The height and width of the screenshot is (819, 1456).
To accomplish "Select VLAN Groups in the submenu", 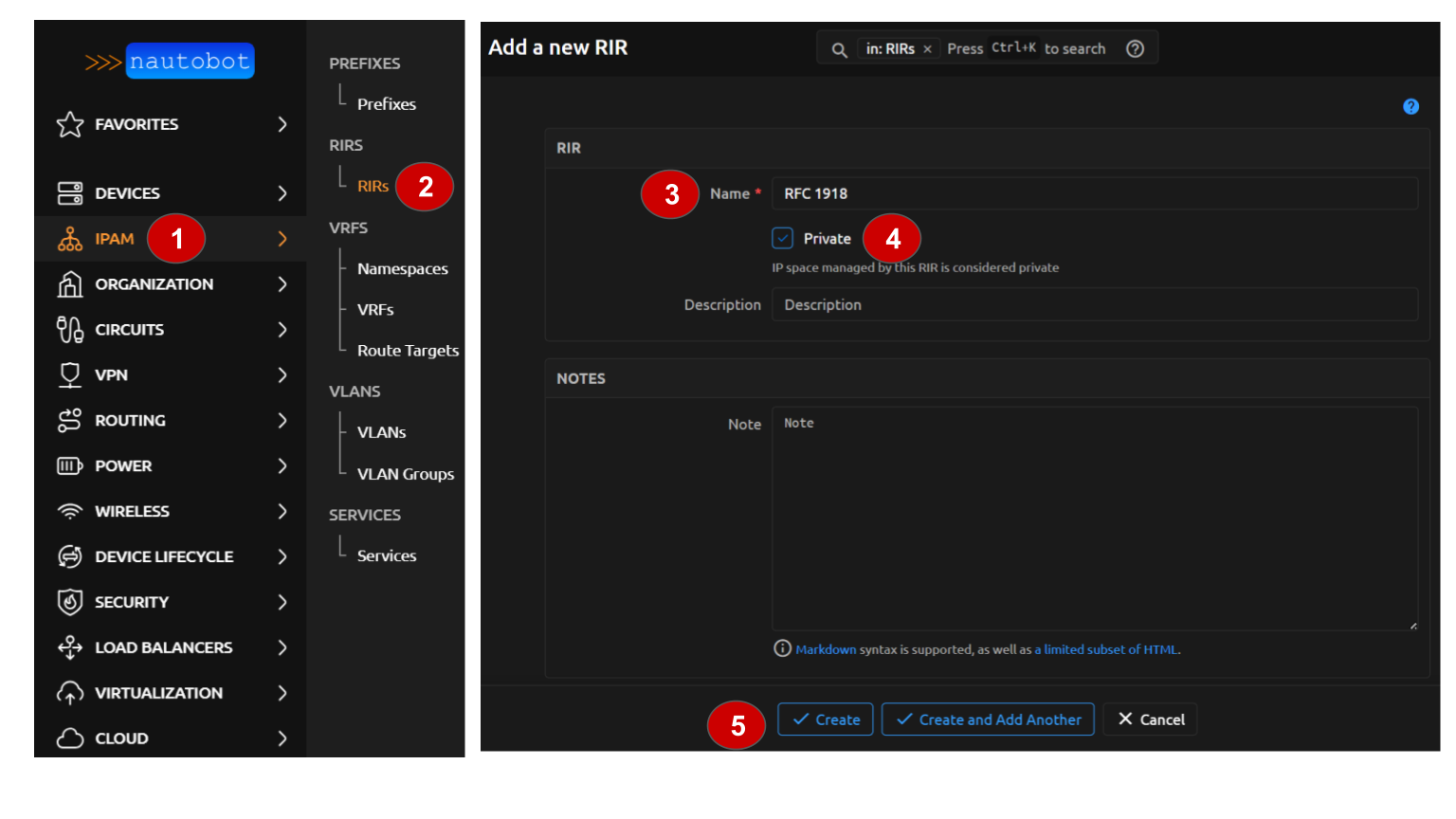I will pos(405,474).
